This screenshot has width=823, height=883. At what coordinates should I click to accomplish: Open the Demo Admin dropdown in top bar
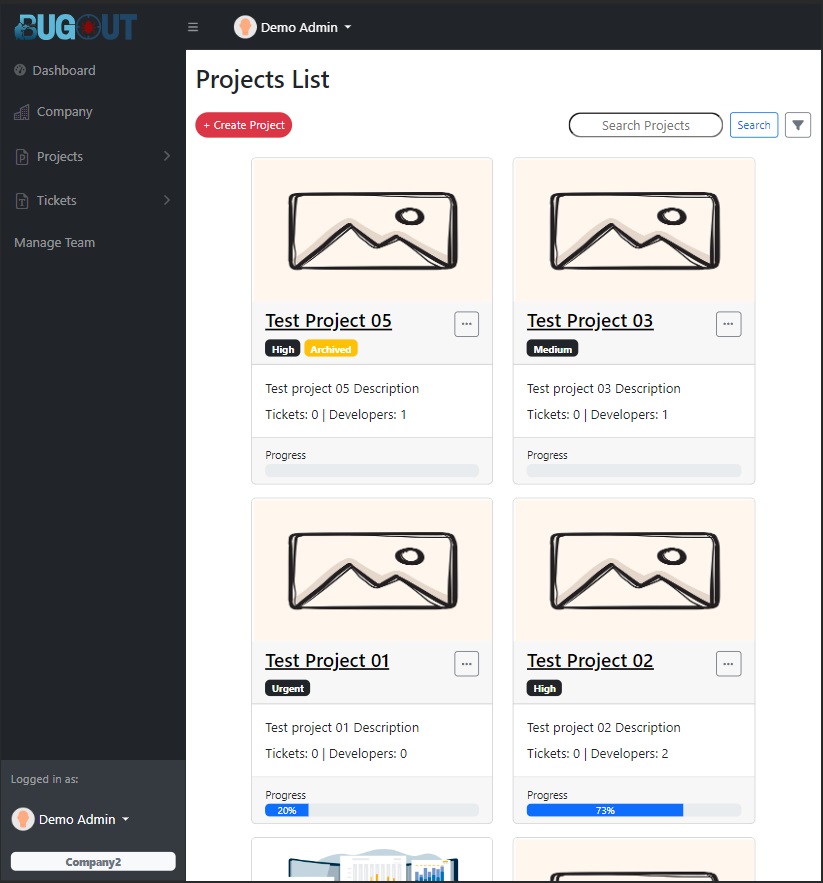tap(306, 27)
